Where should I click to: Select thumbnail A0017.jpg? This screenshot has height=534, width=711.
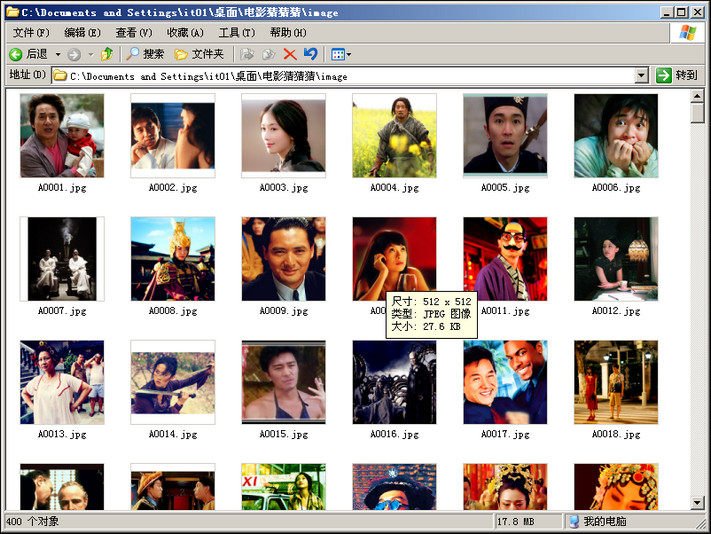click(505, 382)
